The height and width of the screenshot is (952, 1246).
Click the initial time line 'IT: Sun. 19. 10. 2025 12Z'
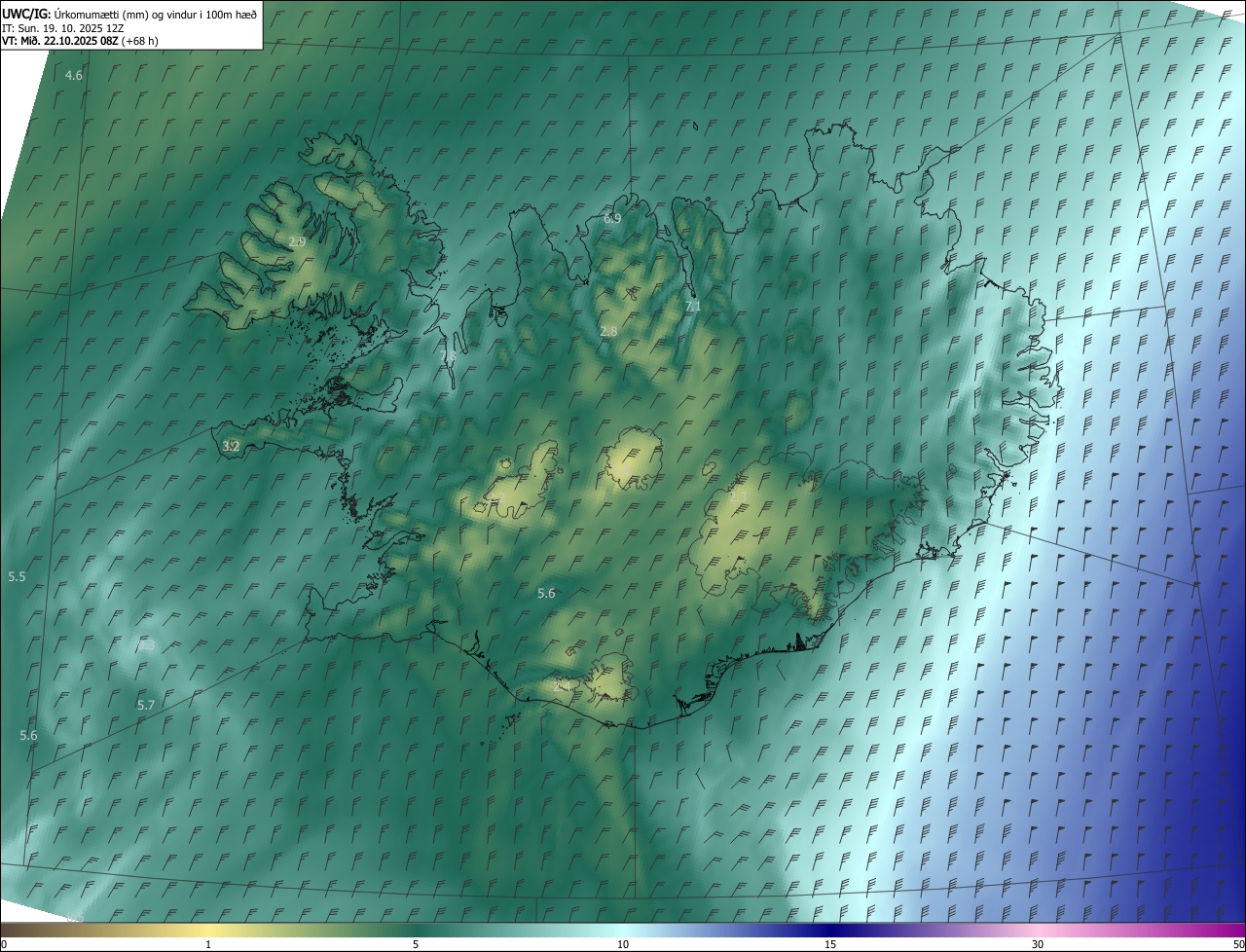pyautogui.click(x=63, y=27)
